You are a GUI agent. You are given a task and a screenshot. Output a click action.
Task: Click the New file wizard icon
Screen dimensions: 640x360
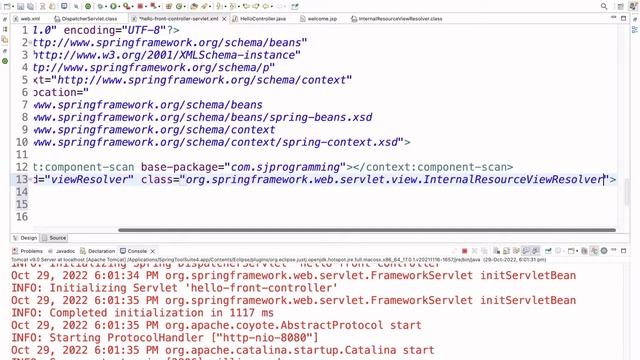7,7
